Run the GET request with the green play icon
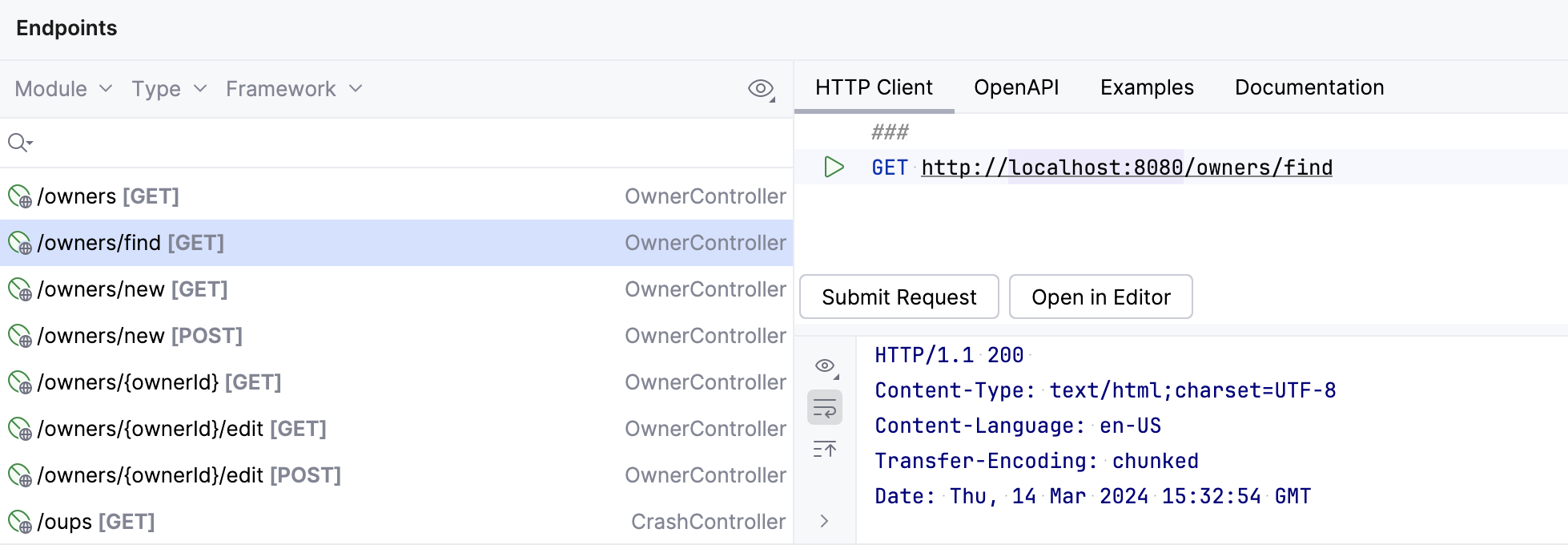This screenshot has height=545, width=1568. click(x=834, y=167)
